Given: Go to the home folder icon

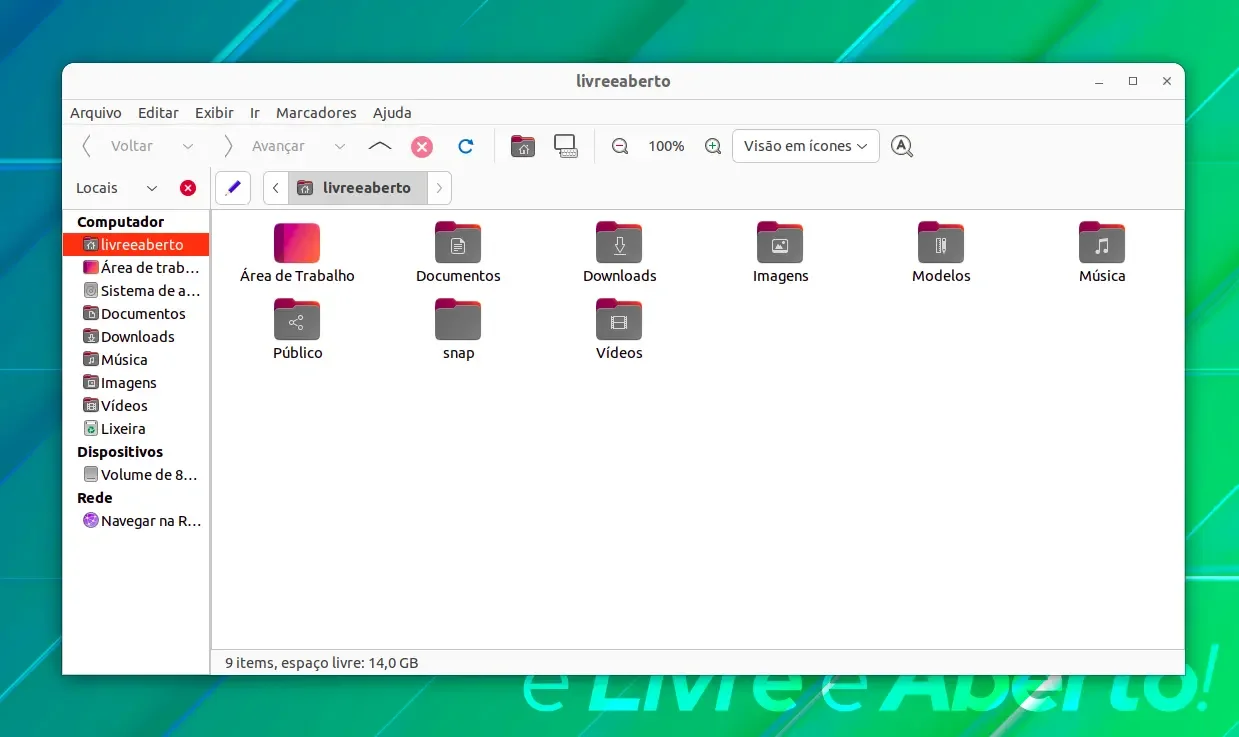Looking at the screenshot, I should point(522,146).
